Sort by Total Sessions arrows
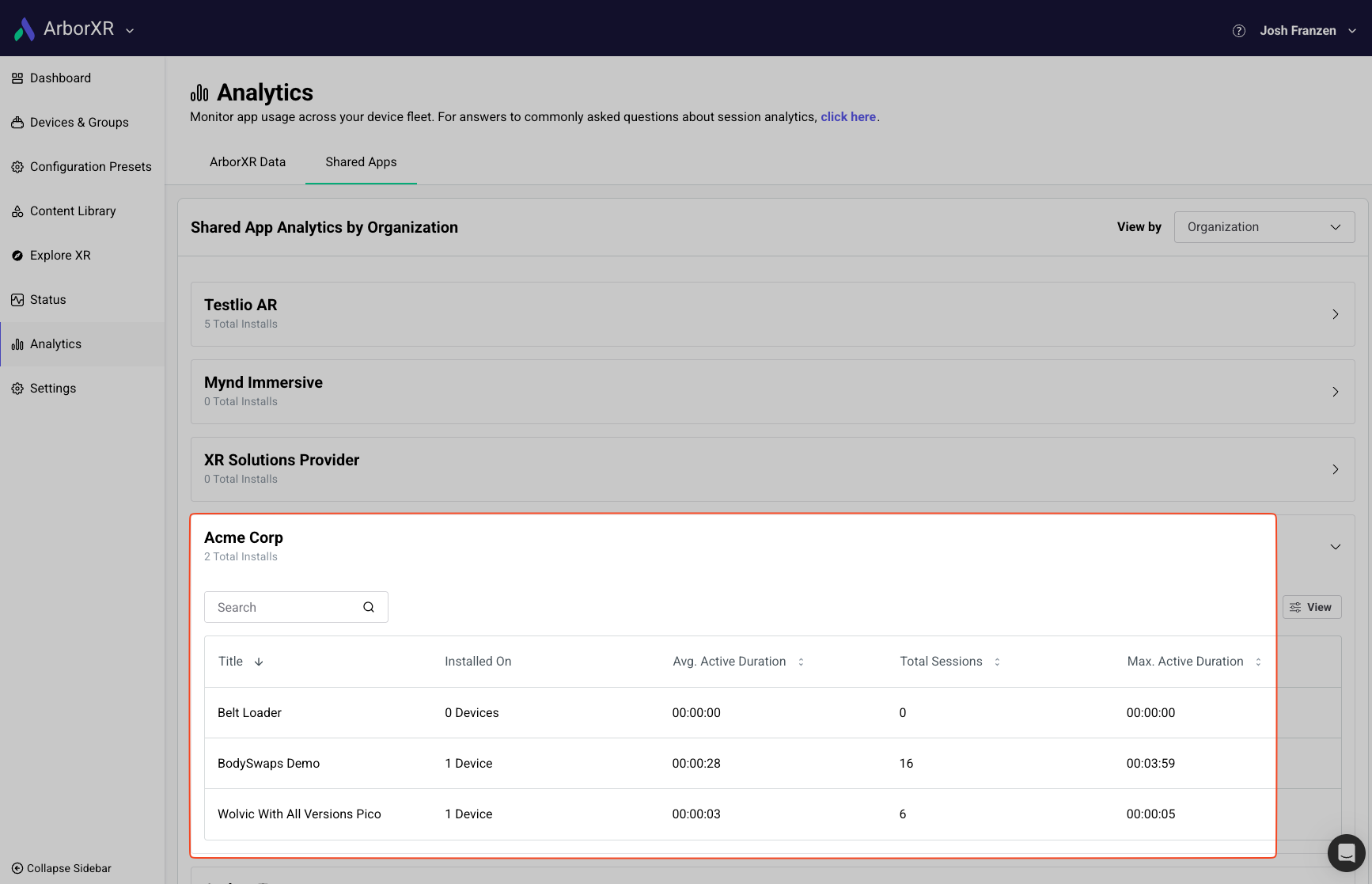 pyautogui.click(x=997, y=662)
